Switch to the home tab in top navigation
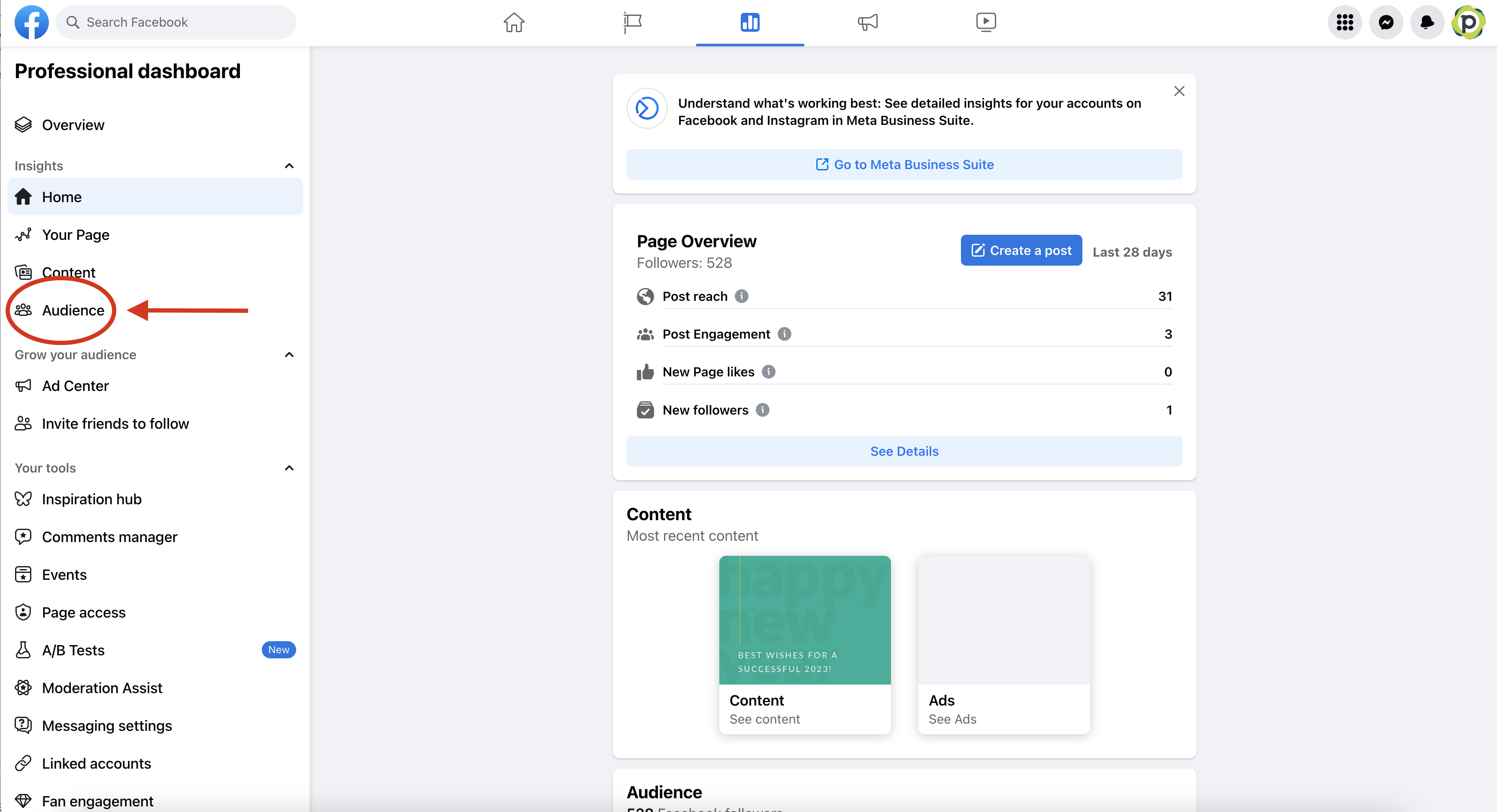 pos(514,23)
